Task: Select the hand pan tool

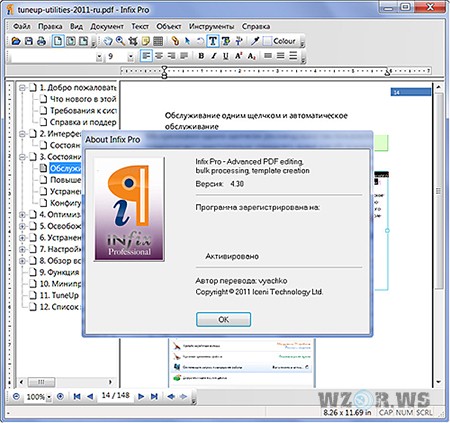Action: click(x=107, y=41)
